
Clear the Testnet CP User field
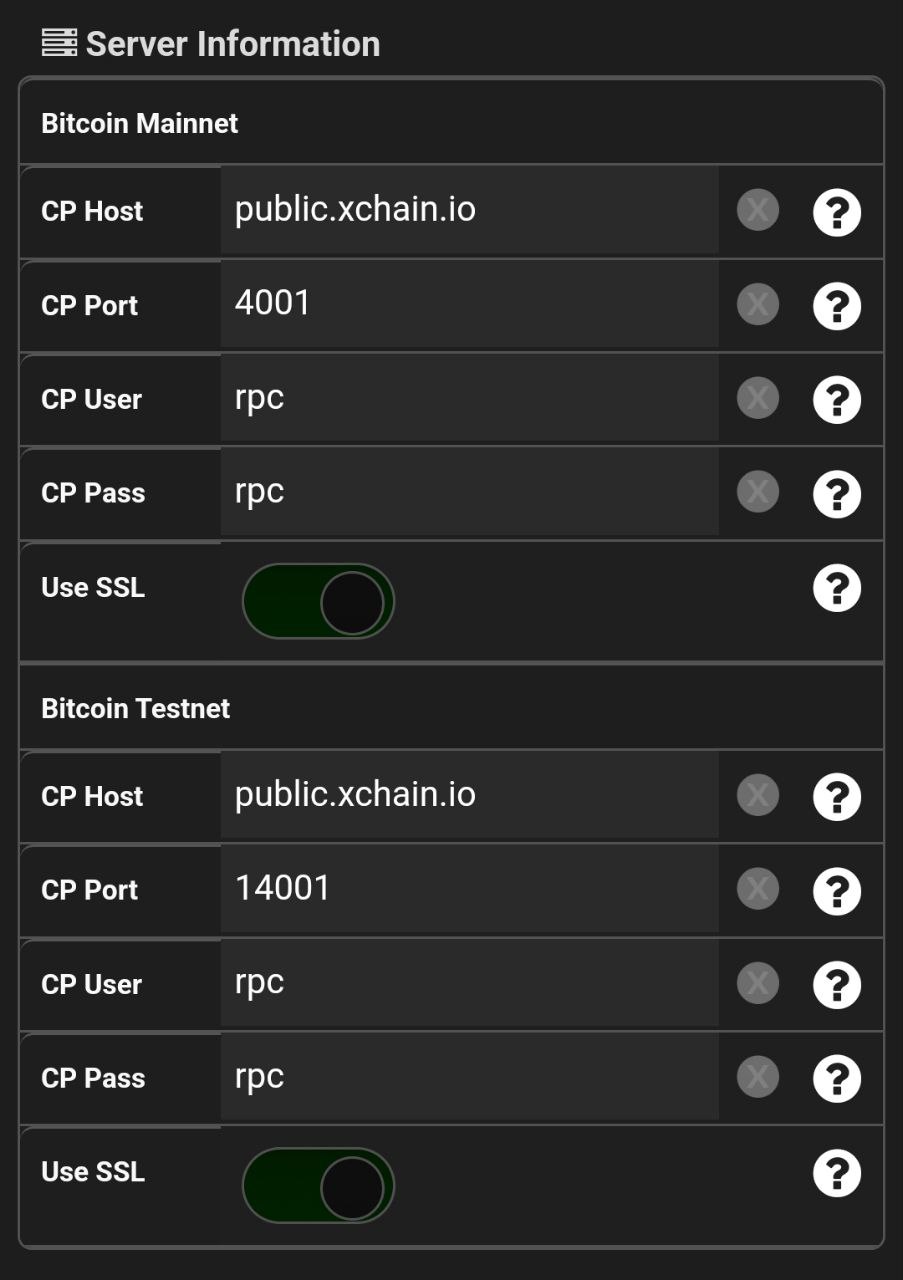coord(758,984)
